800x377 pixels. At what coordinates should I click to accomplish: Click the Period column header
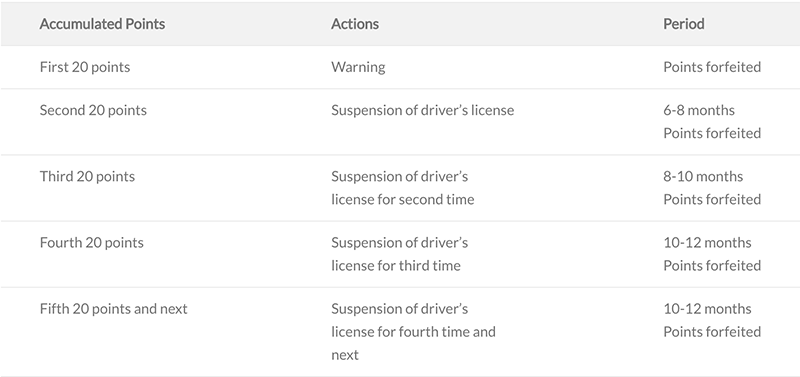[684, 24]
